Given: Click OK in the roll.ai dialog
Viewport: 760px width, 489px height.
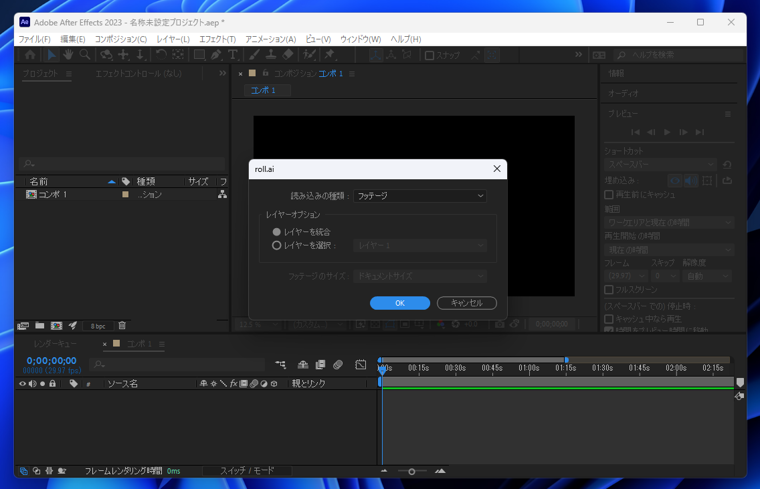Looking at the screenshot, I should [400, 303].
